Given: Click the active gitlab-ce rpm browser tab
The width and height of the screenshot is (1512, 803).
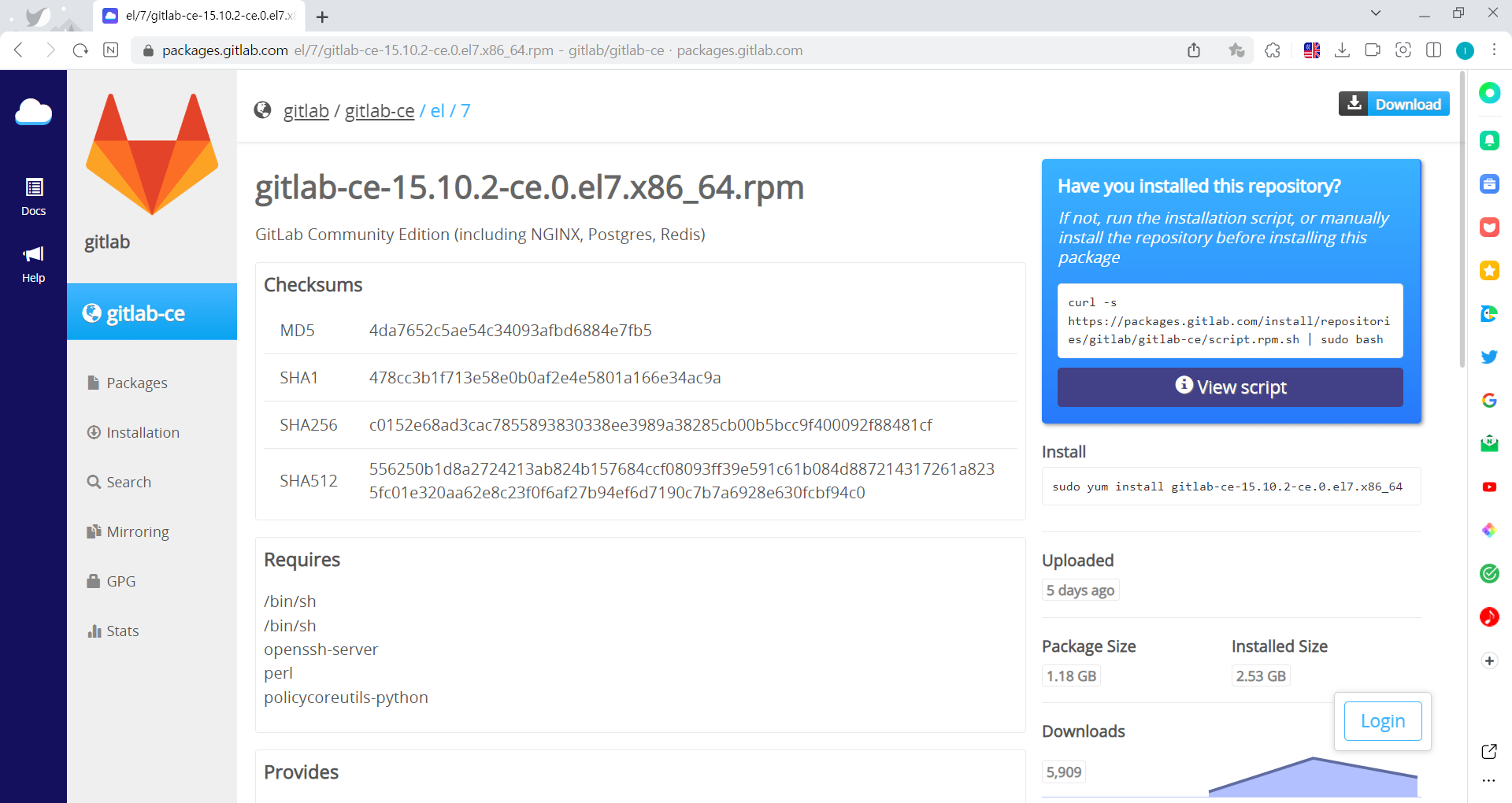Looking at the screenshot, I should click(198, 16).
